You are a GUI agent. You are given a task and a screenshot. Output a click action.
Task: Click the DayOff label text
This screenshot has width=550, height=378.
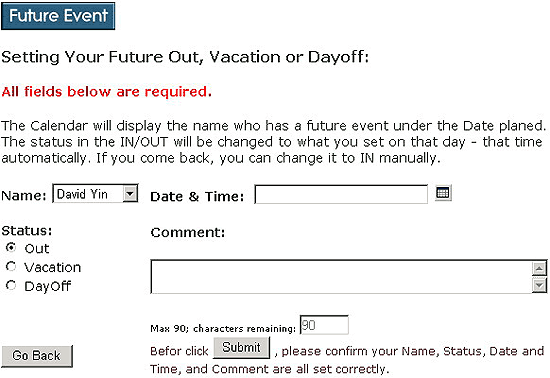point(48,286)
